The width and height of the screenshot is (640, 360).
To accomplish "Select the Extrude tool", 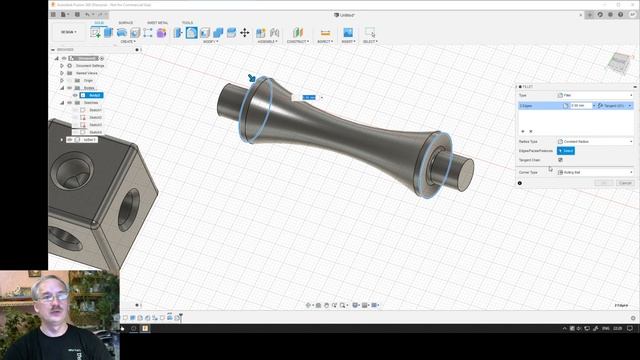I will pos(109,33).
